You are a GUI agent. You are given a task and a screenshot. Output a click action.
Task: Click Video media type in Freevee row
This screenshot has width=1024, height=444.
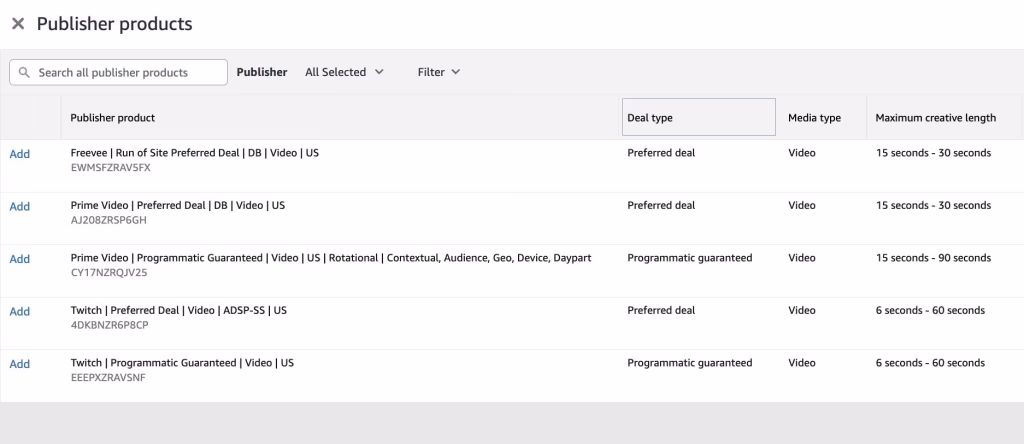[801, 153]
